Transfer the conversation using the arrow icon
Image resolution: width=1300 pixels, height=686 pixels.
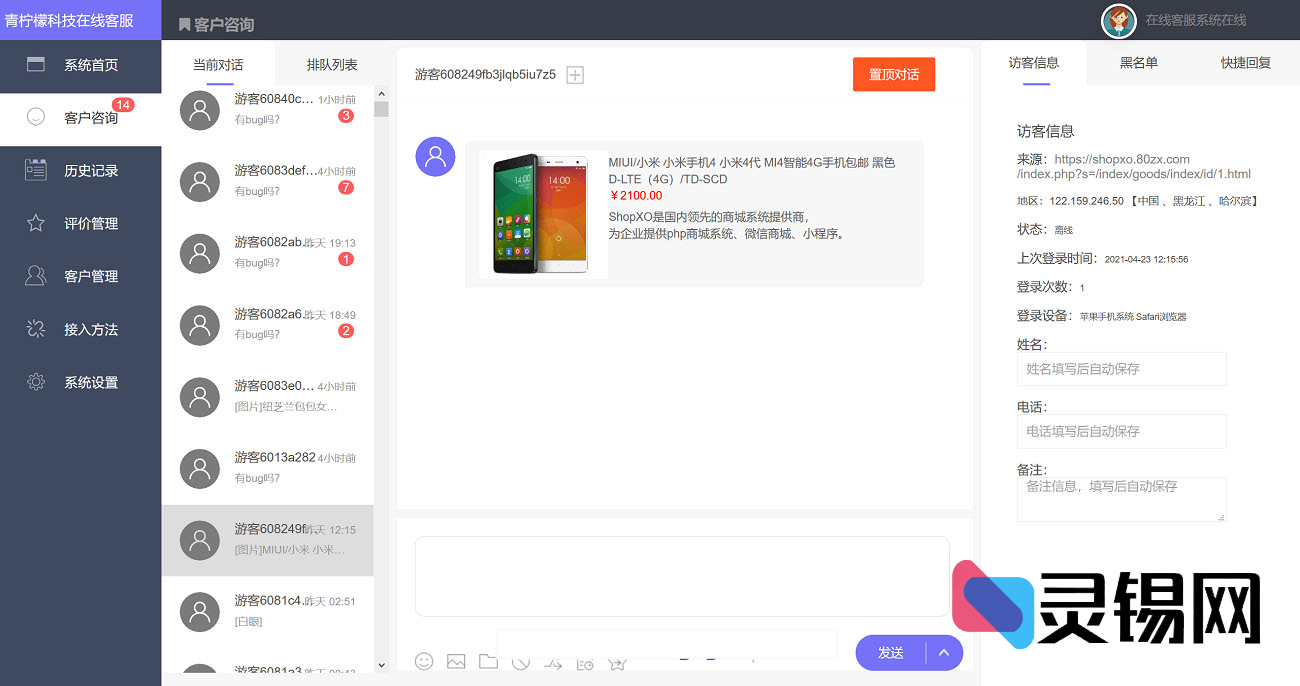click(x=552, y=662)
